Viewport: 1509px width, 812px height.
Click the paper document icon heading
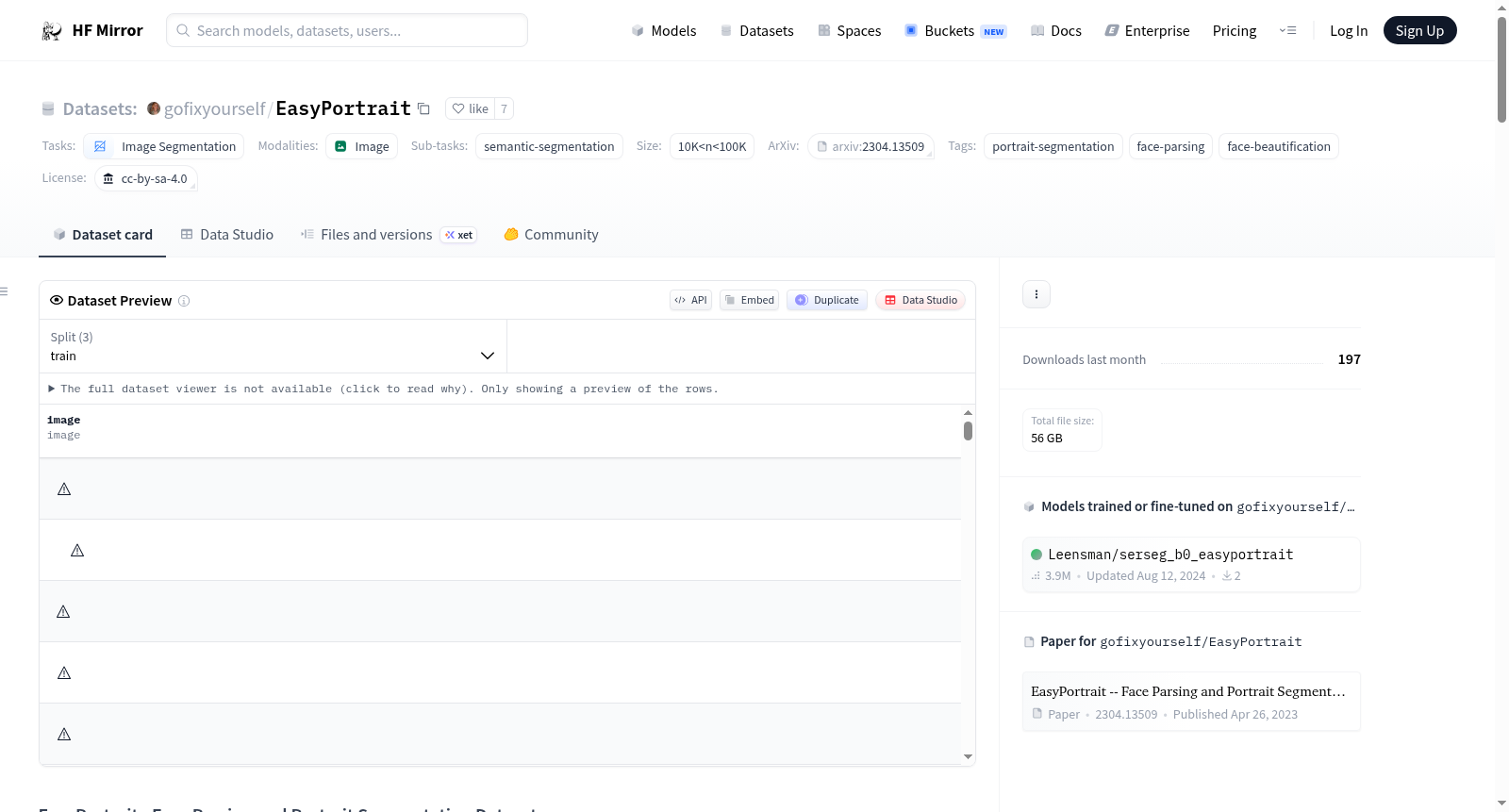click(1029, 642)
